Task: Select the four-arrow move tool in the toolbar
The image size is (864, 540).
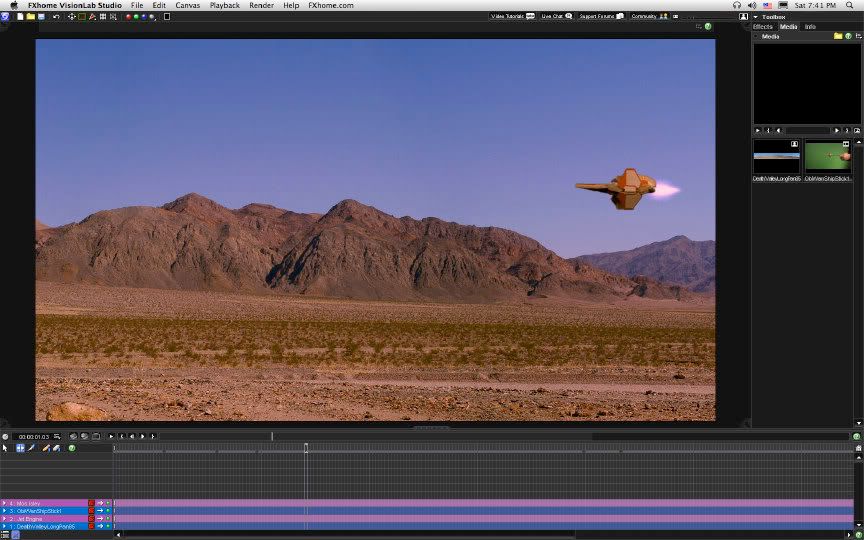Action: (72, 17)
